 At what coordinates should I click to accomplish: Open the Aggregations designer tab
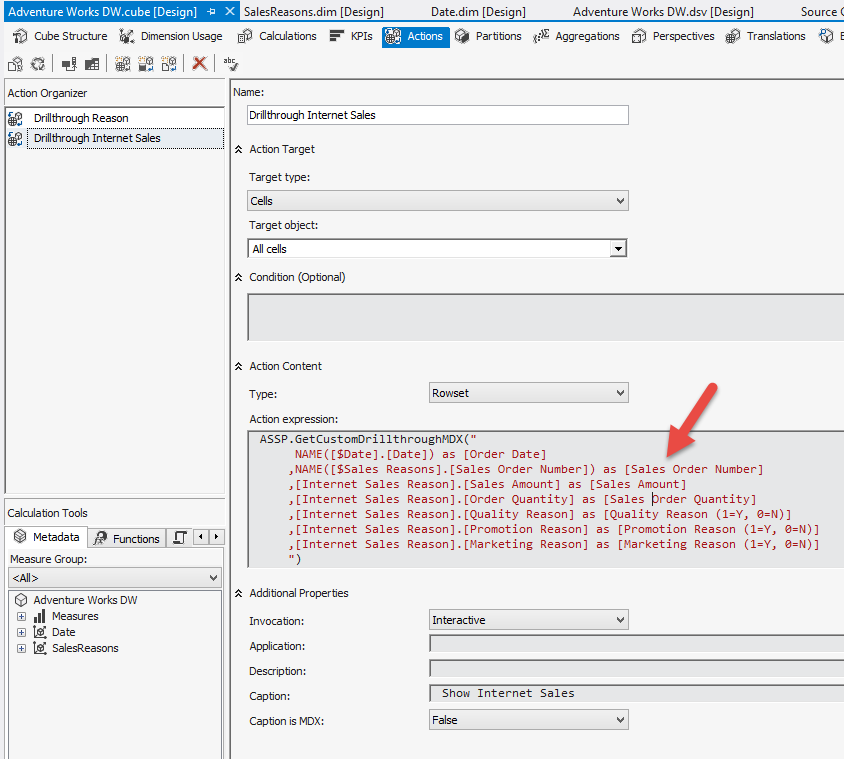[x=576, y=36]
